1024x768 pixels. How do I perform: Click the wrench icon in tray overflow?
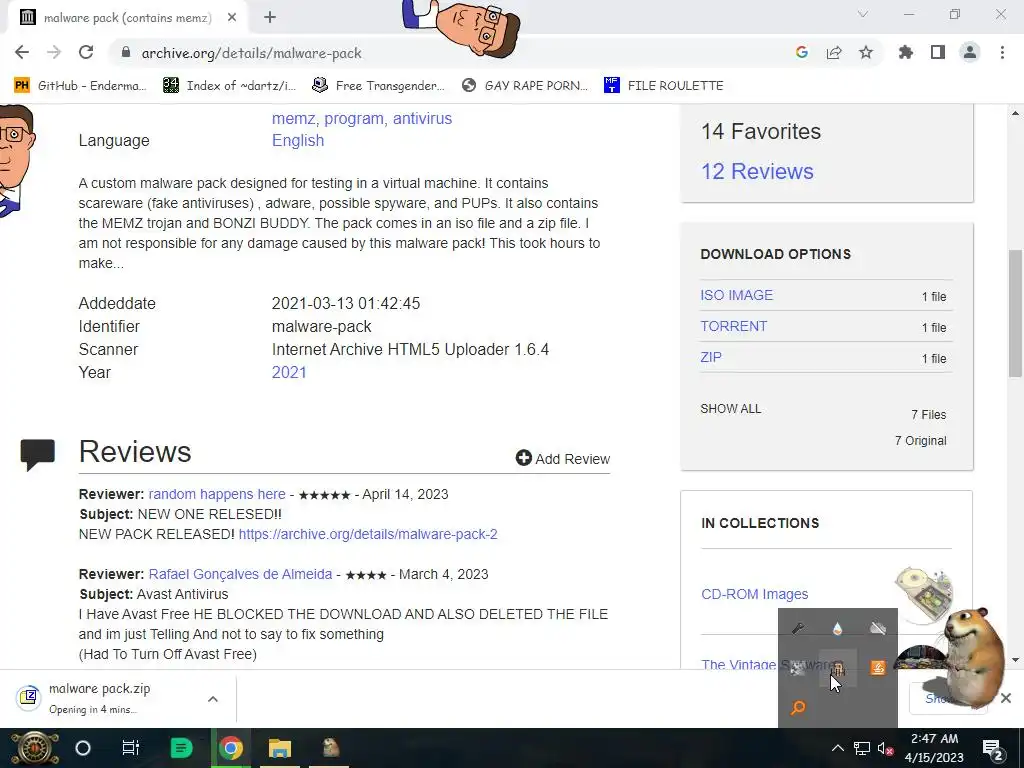pyautogui.click(x=798, y=628)
